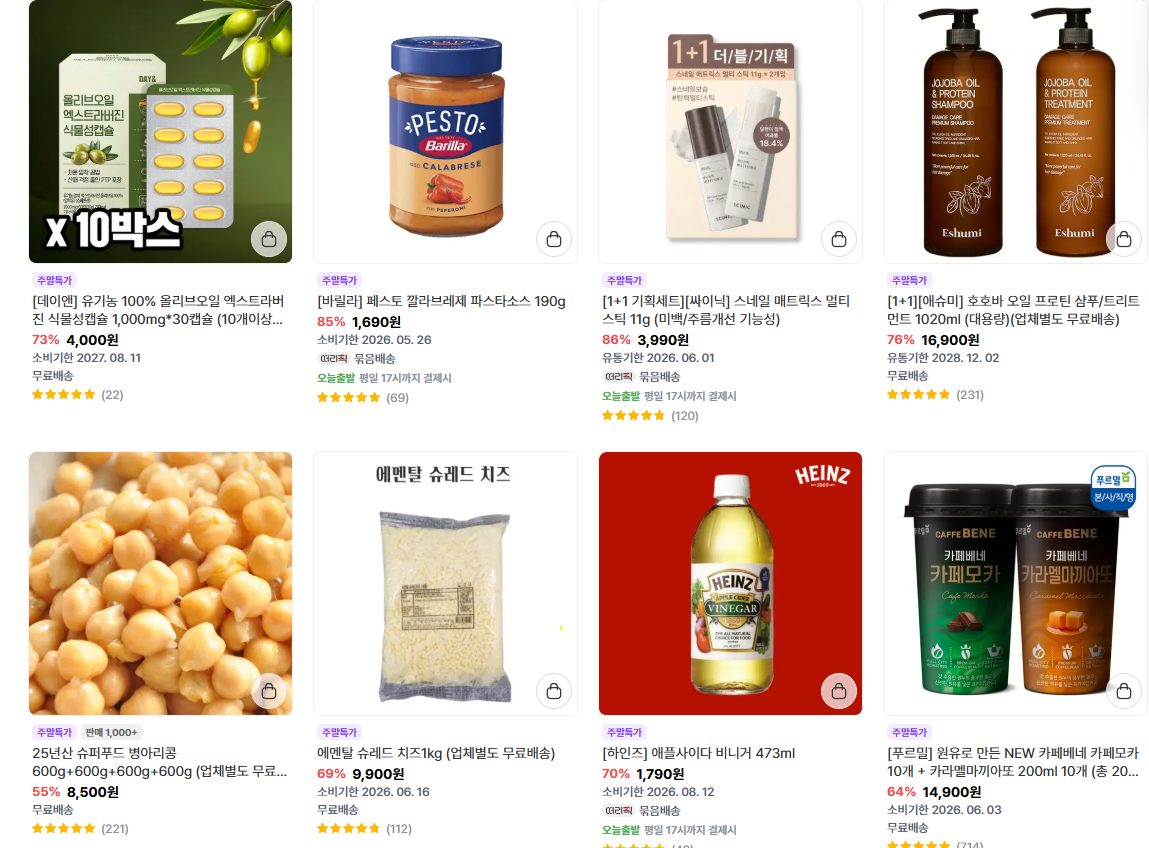Select the 주말특가 badge on chickpeas item
Image resolution: width=1149 pixels, height=848 pixels.
(x=54, y=732)
